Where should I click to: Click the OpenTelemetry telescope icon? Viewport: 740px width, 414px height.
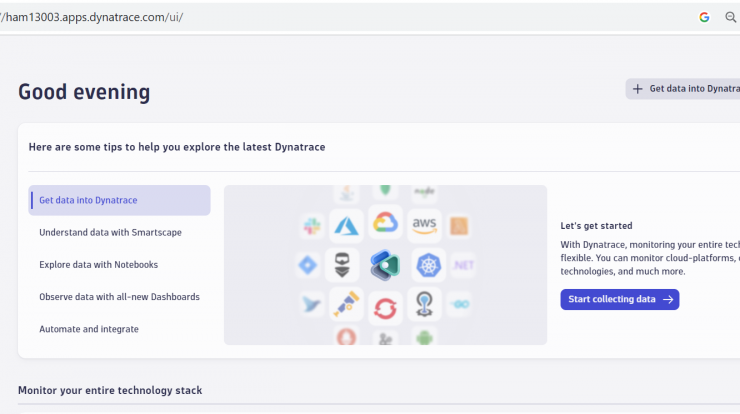pyautogui.click(x=346, y=304)
